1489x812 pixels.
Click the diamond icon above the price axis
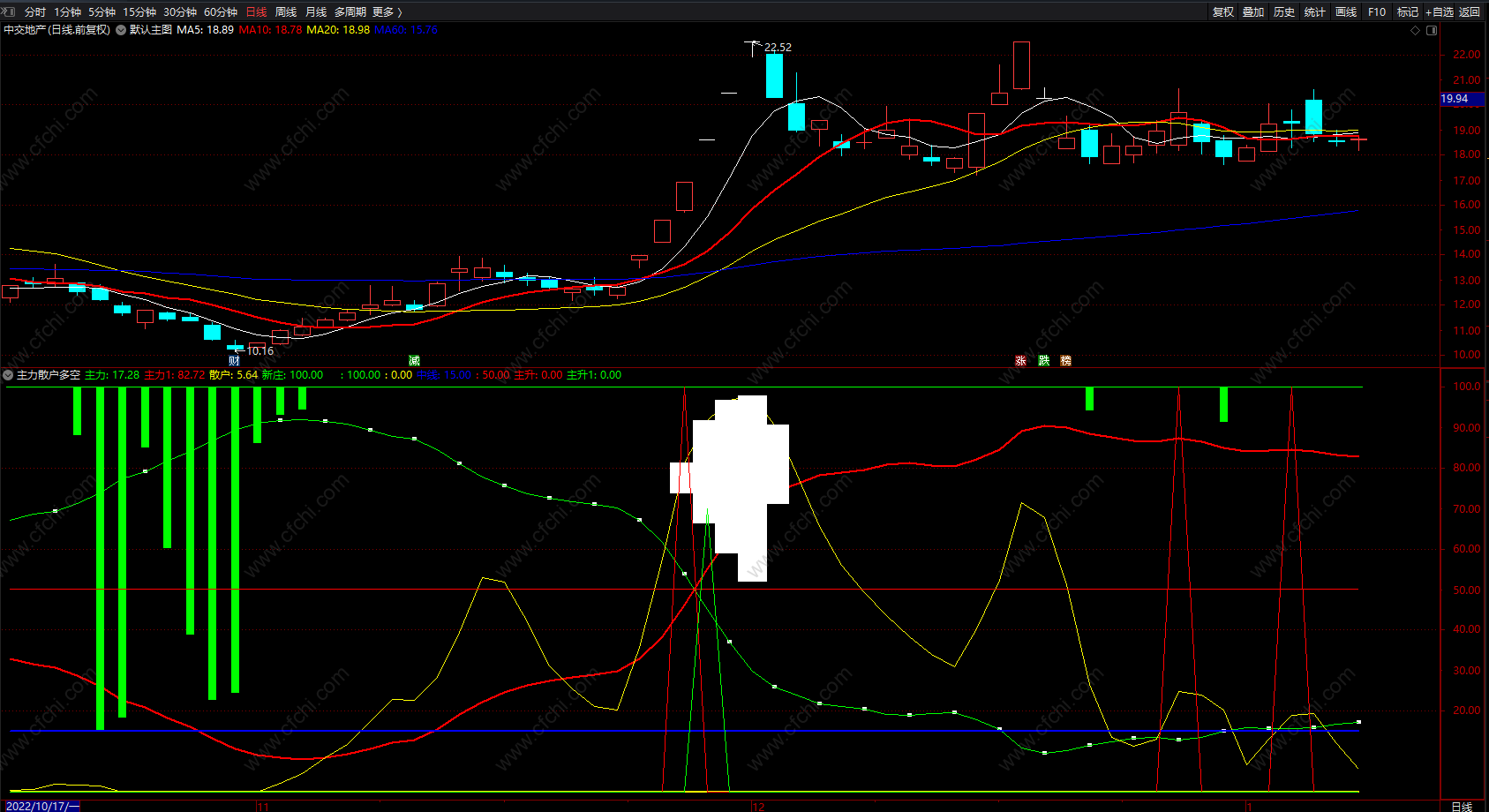pos(1416,30)
